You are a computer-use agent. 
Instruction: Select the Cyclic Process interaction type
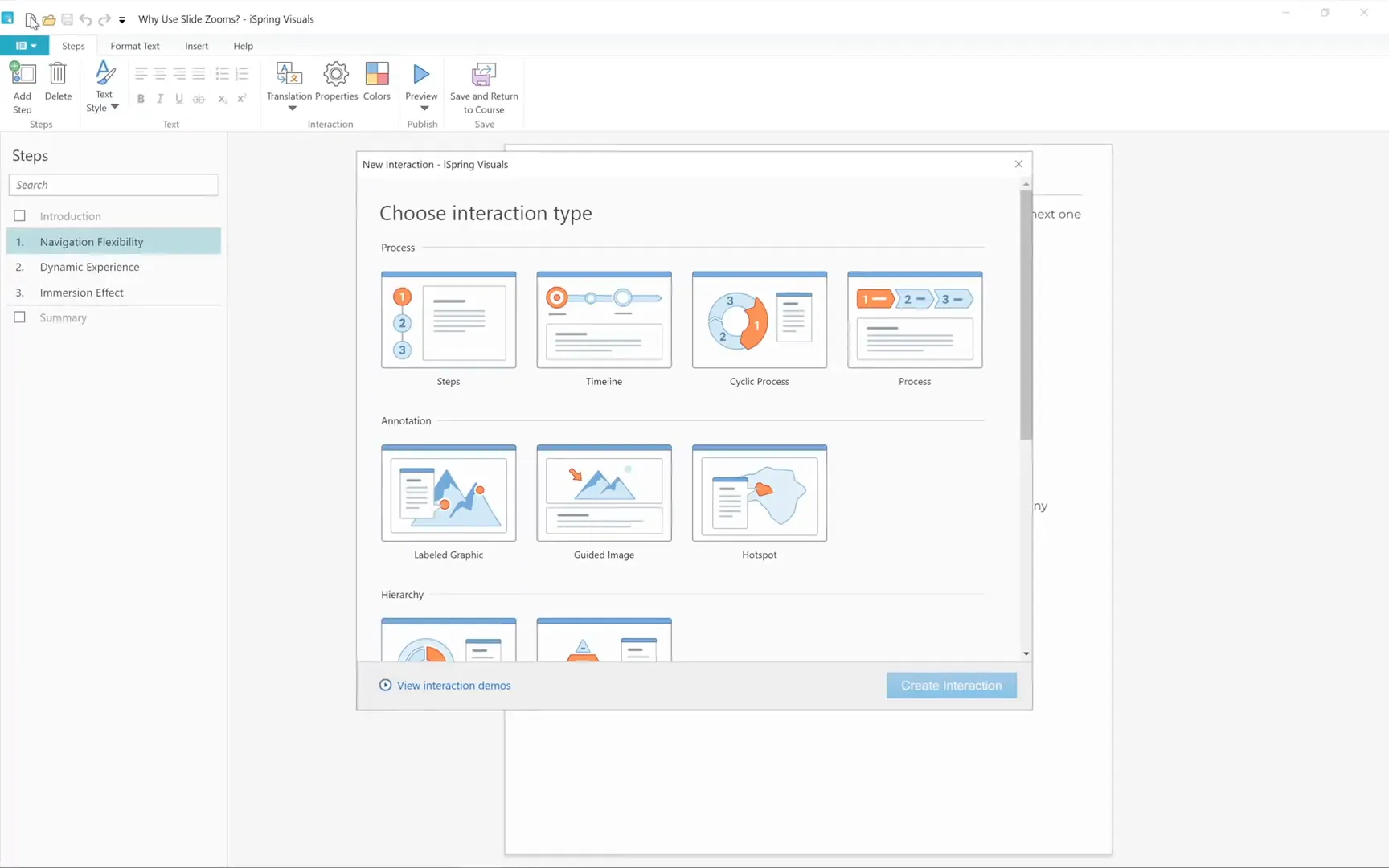click(759, 320)
